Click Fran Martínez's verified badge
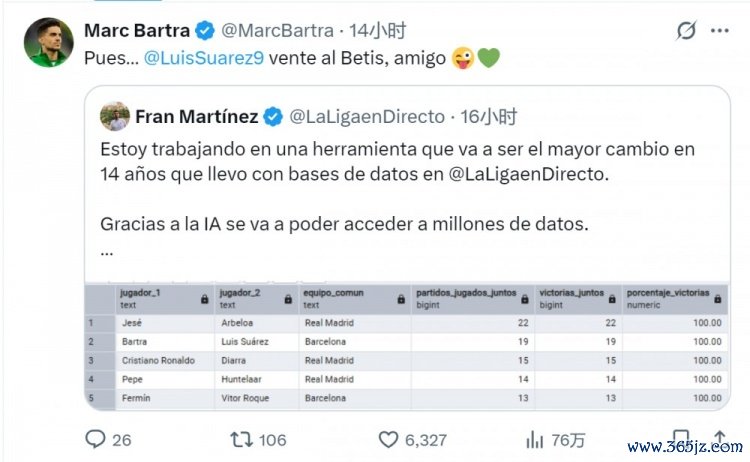The width and height of the screenshot is (750, 462). tap(271, 117)
